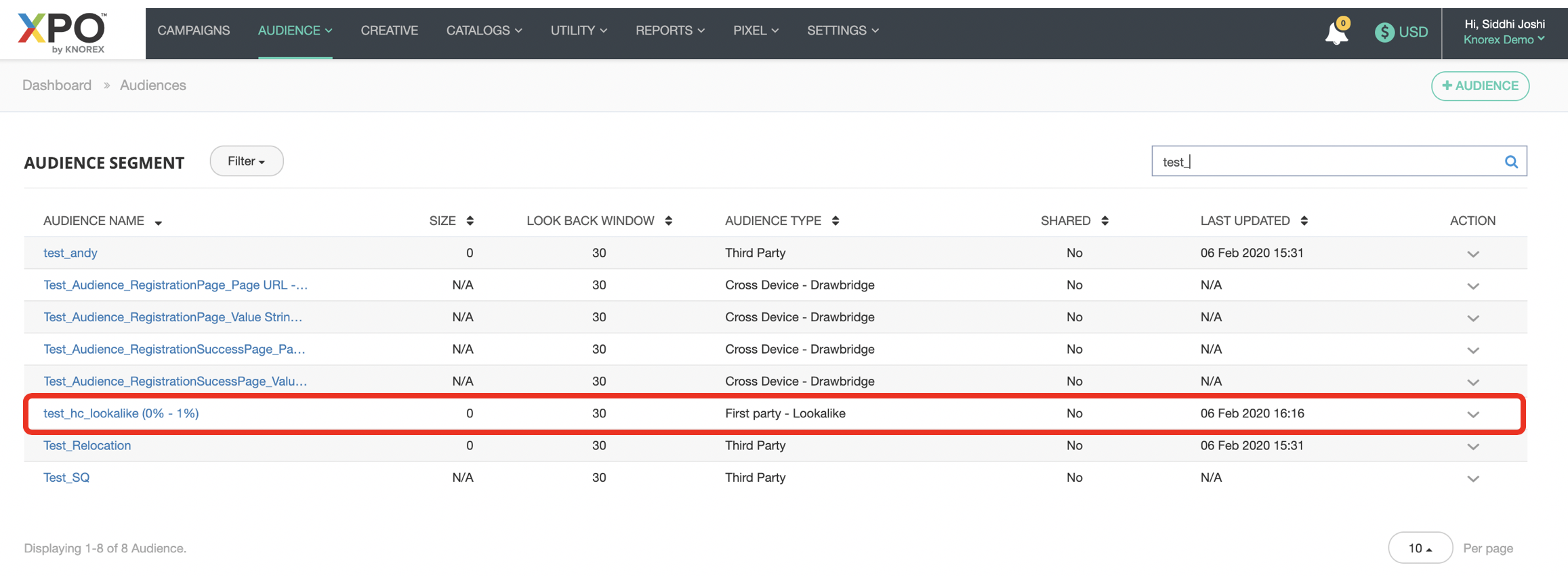This screenshot has width=1568, height=576.
Task: Sort by Shared column arrows
Action: pyautogui.click(x=1105, y=221)
